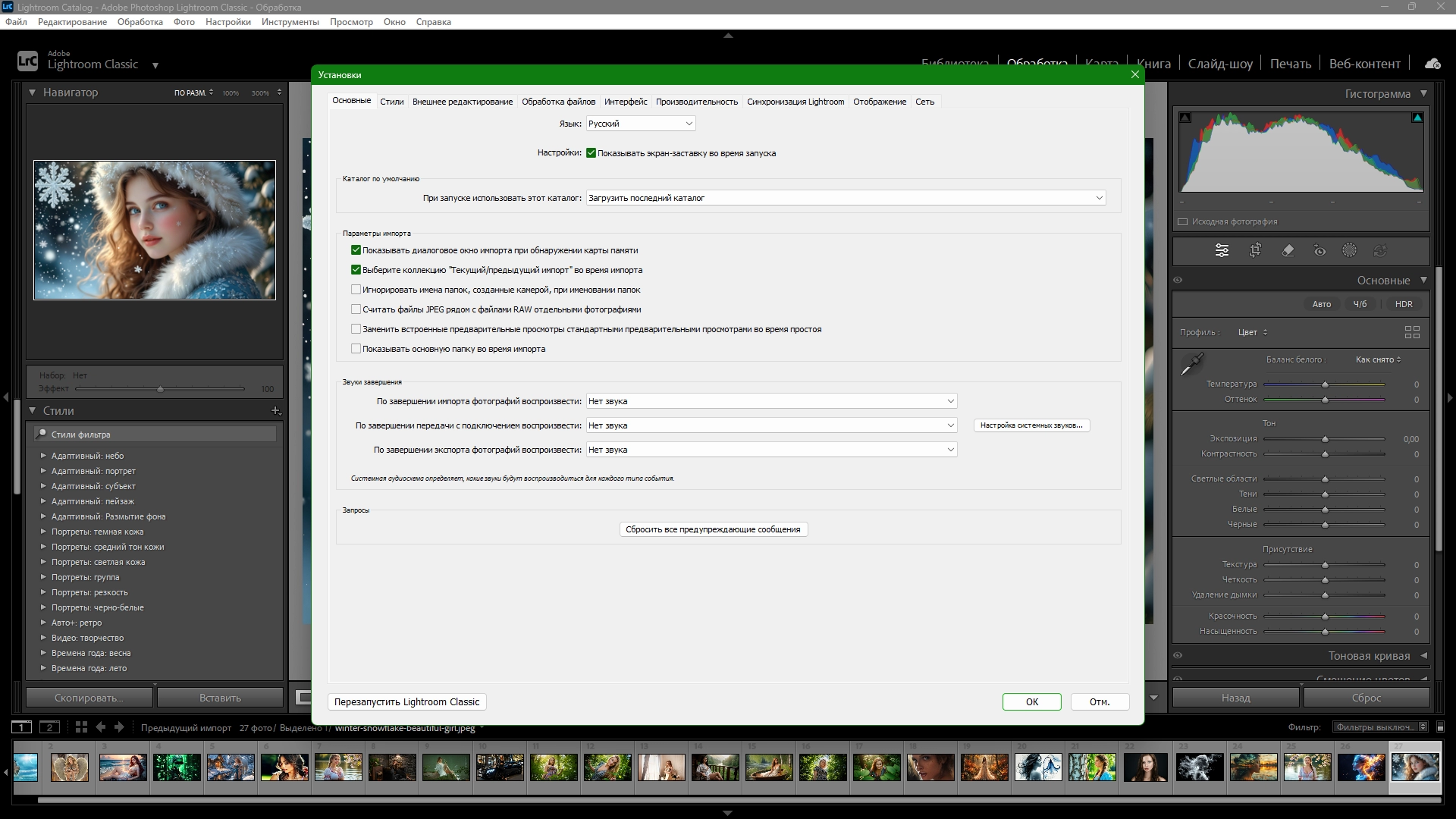Select the Healing eraser tool
This screenshot has height=819, width=1456.
1288,251
